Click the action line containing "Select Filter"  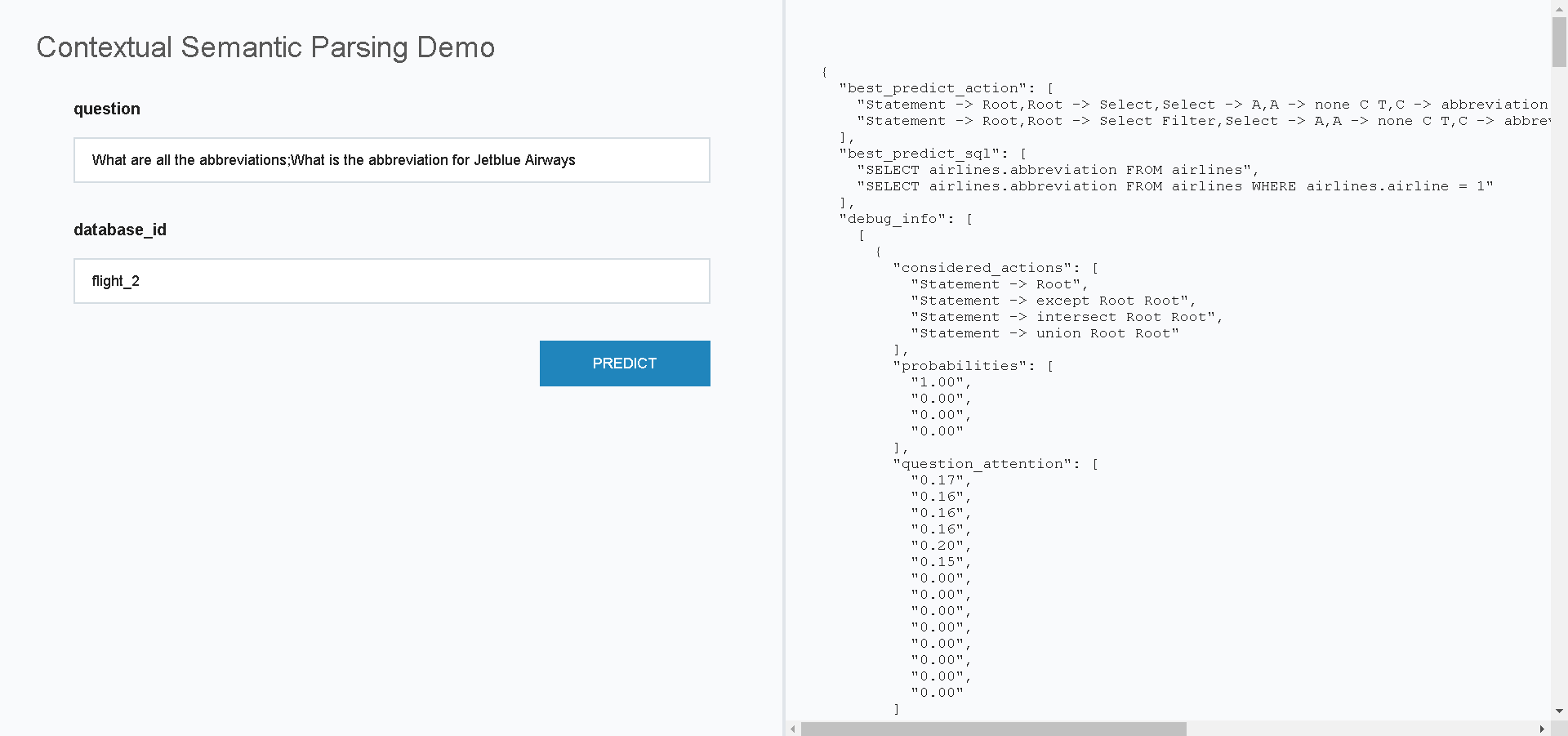coord(1203,121)
